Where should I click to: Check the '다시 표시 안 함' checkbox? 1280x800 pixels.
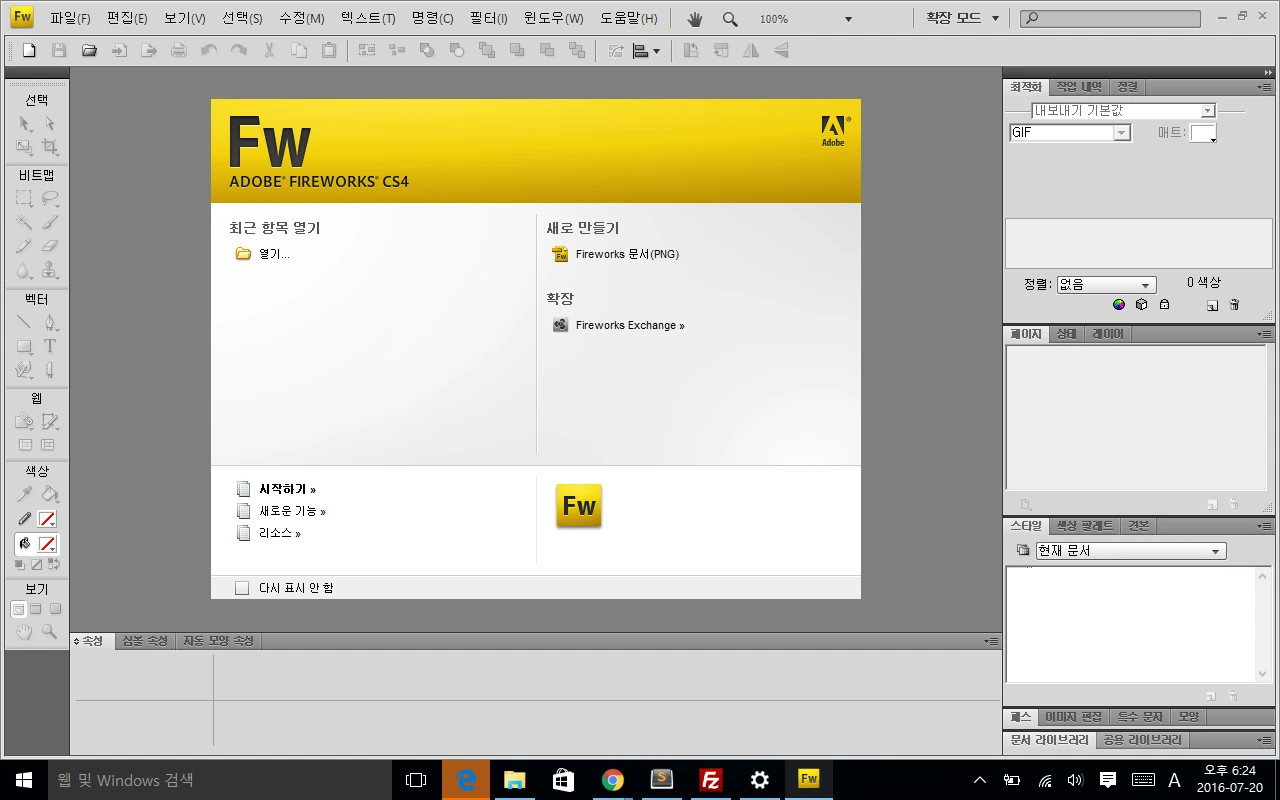click(x=241, y=588)
